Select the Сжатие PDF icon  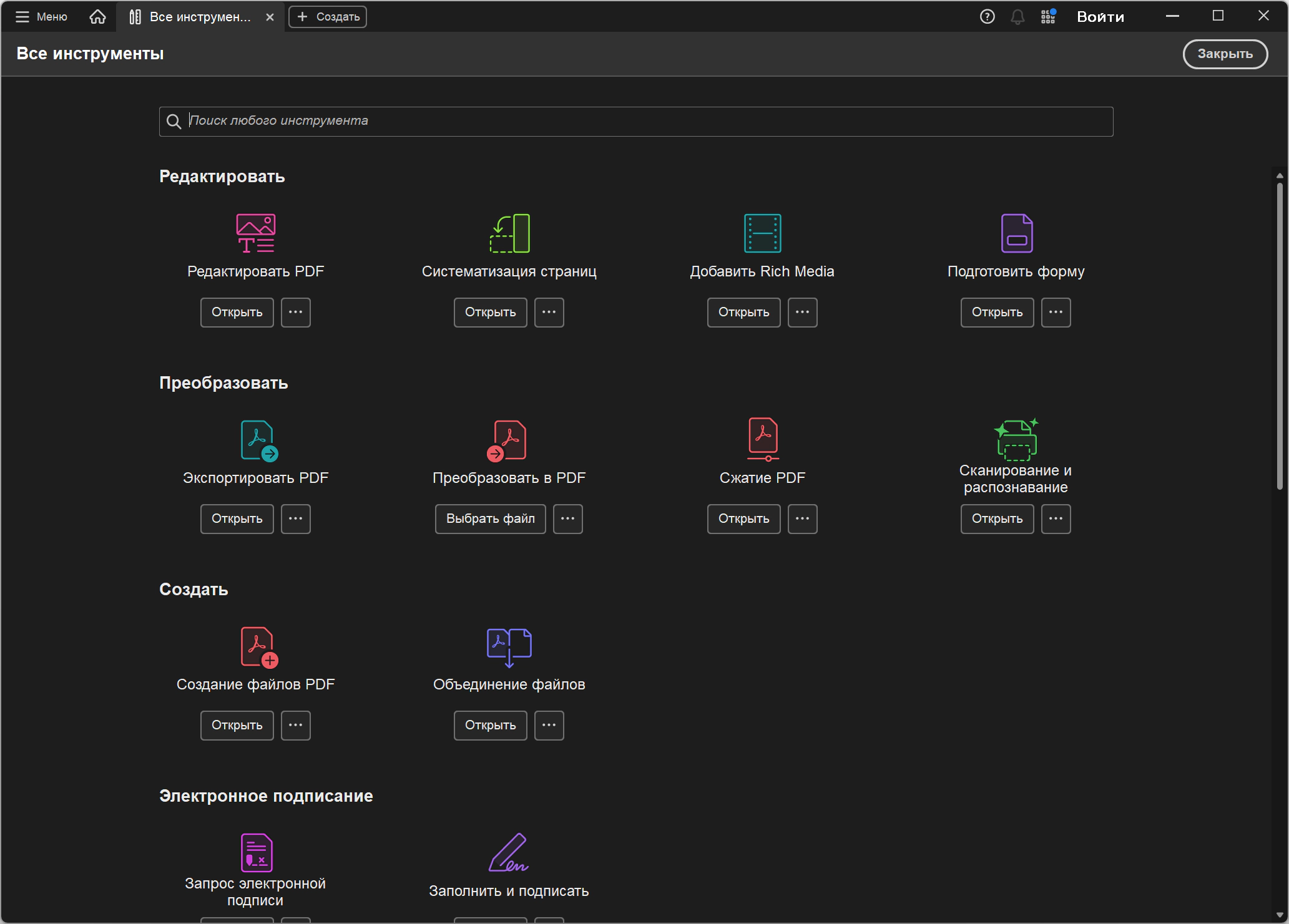[x=763, y=439]
